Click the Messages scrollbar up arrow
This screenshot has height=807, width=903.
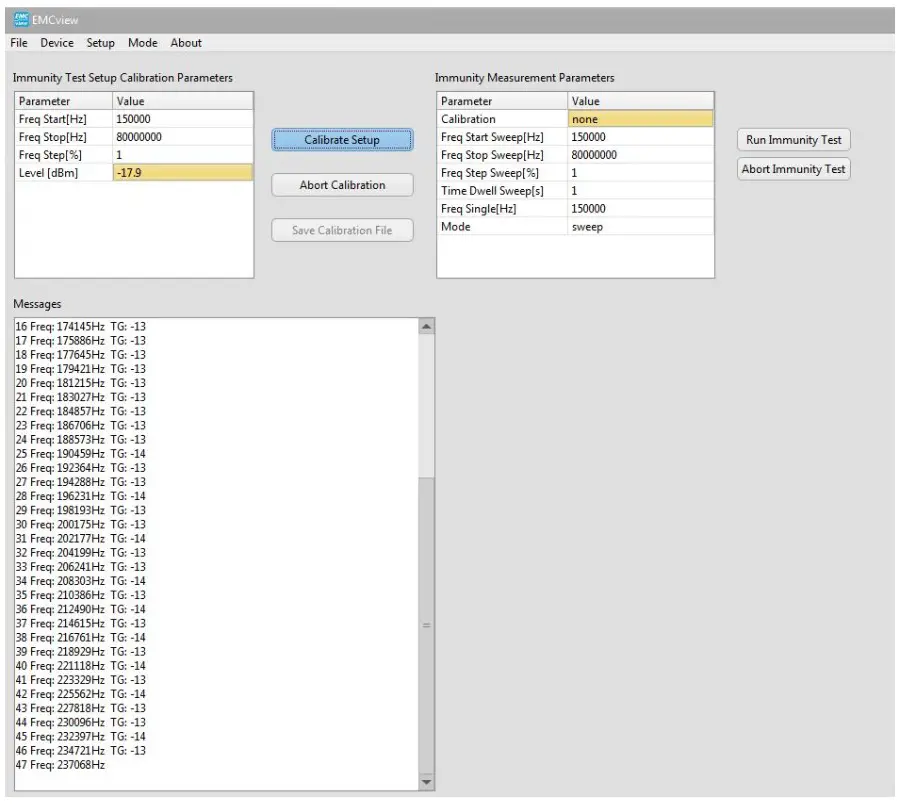click(426, 327)
